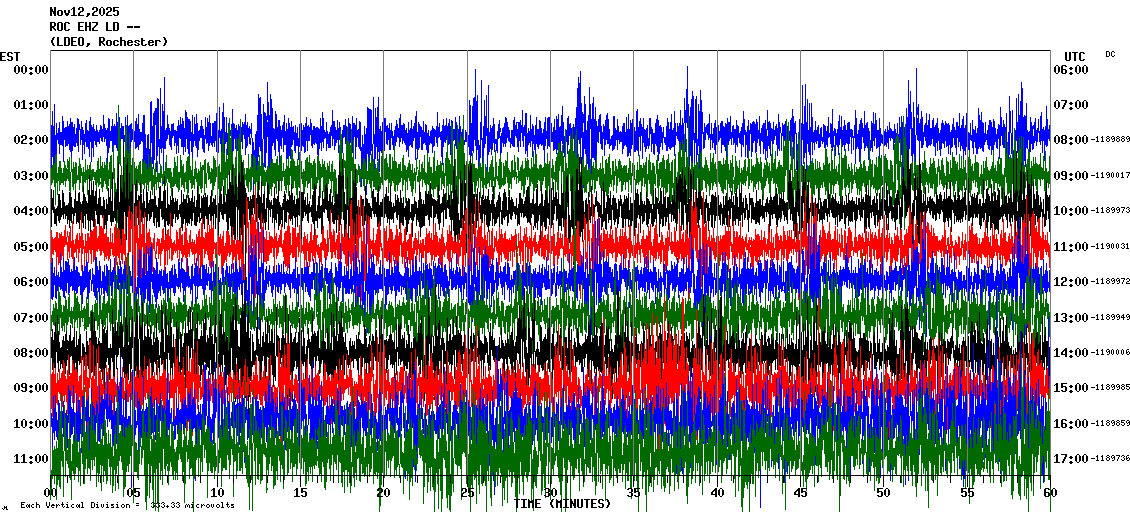Select the 00:00 EST row label
Screen dimensions: 1130x519
point(31,70)
